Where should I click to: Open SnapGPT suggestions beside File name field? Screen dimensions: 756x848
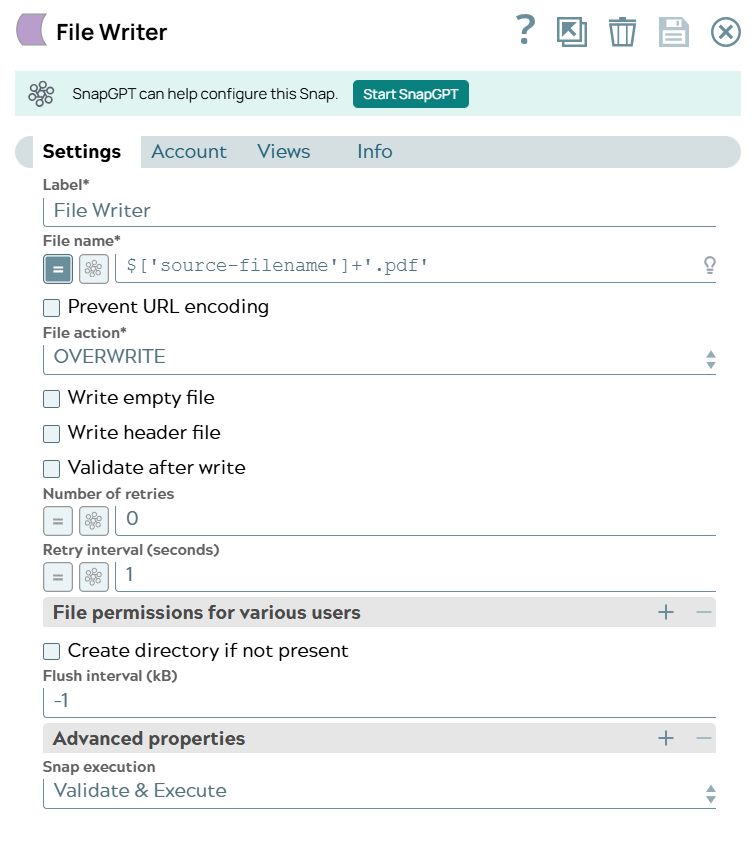[x=94, y=268]
